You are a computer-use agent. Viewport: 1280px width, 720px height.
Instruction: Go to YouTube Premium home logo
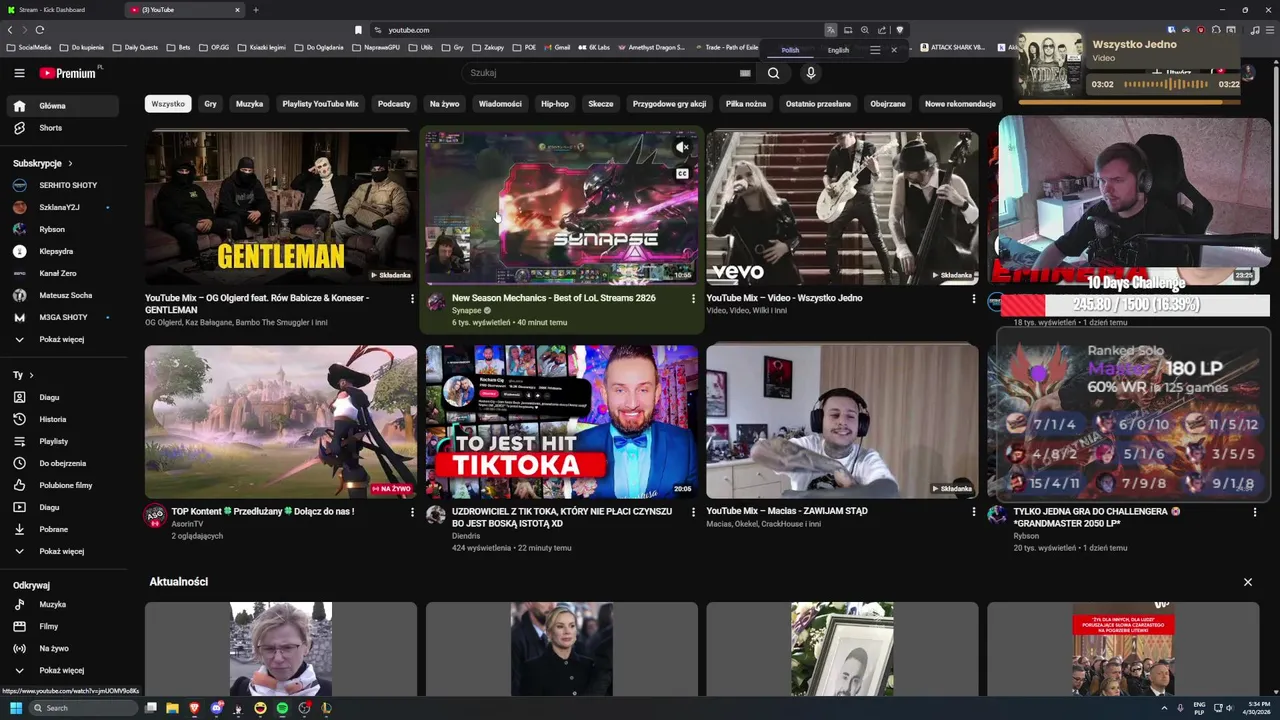coord(68,73)
